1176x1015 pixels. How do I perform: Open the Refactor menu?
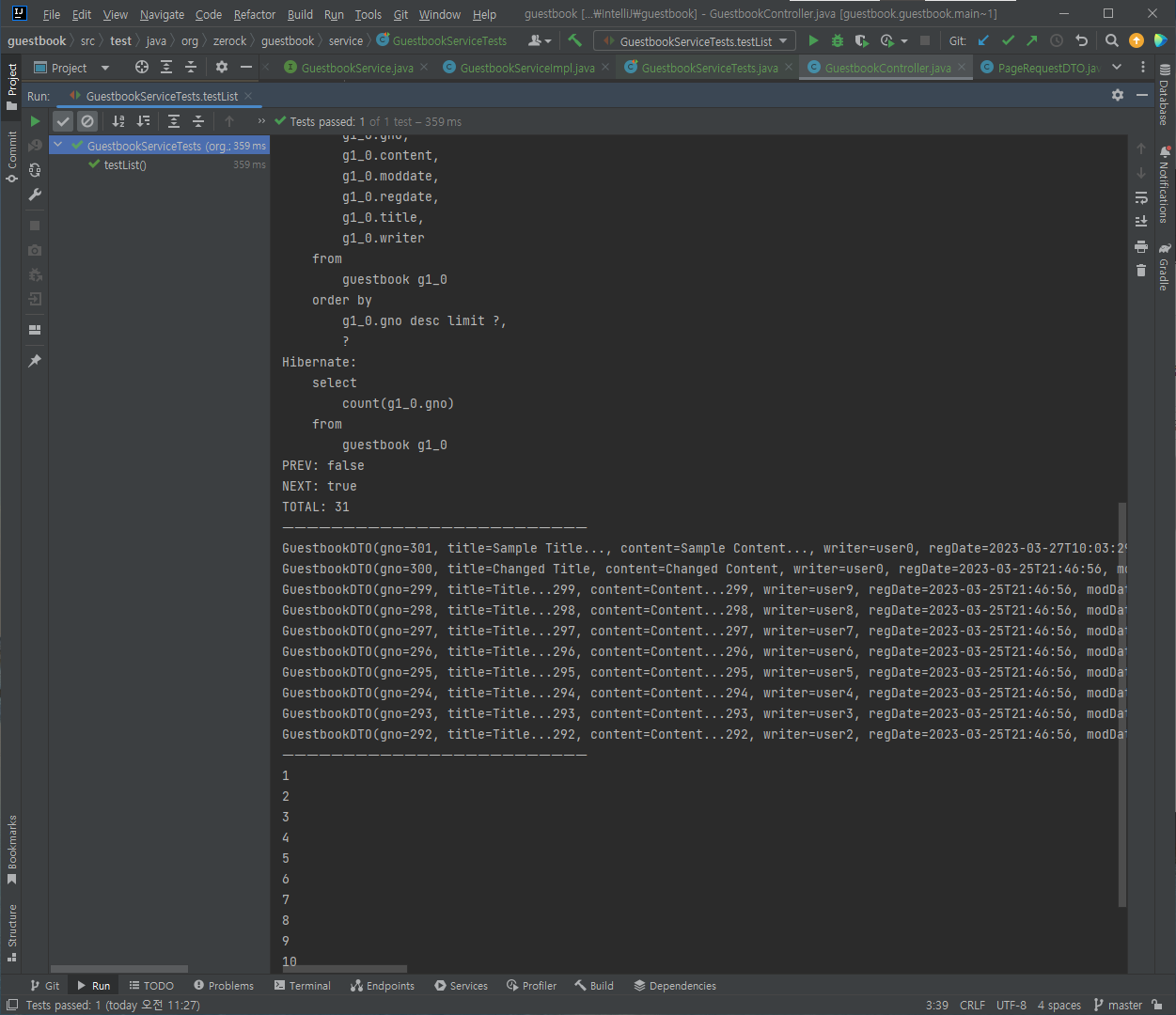click(255, 14)
